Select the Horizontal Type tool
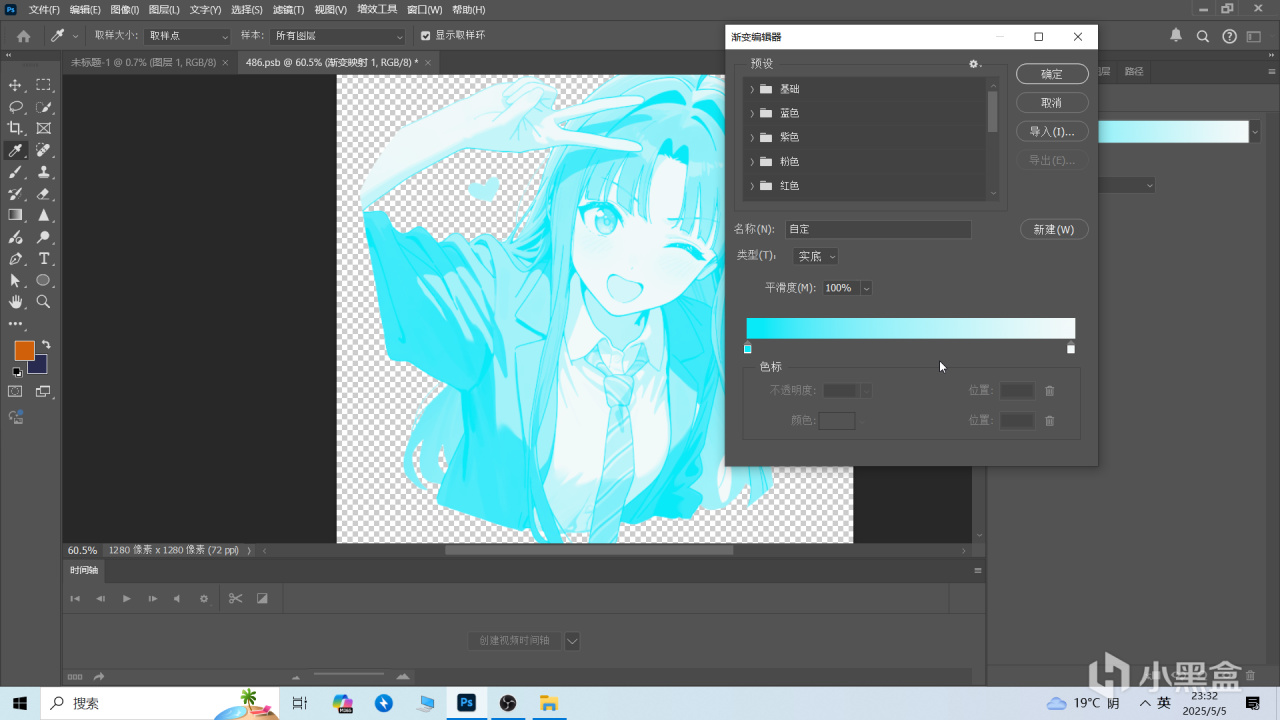Viewport: 1280px width, 720px height. click(44, 259)
